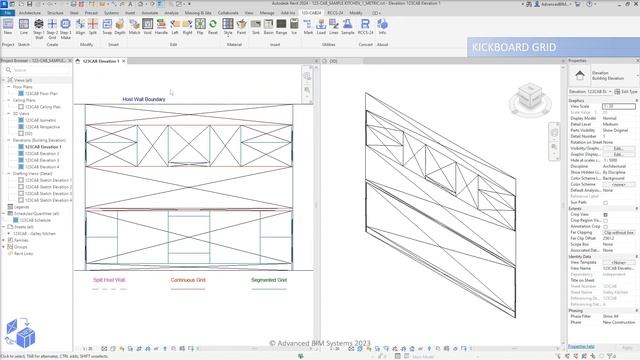
Task: Click the Right edit tool
Action: 187,26
